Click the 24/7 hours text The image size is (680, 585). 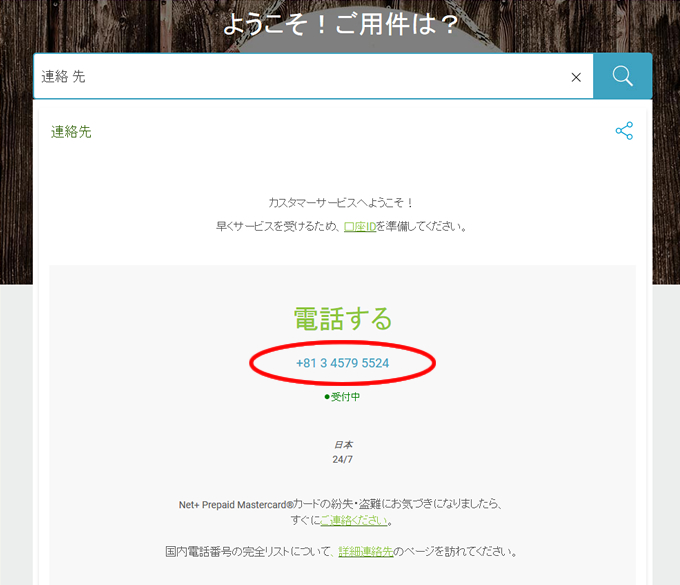coord(343,459)
